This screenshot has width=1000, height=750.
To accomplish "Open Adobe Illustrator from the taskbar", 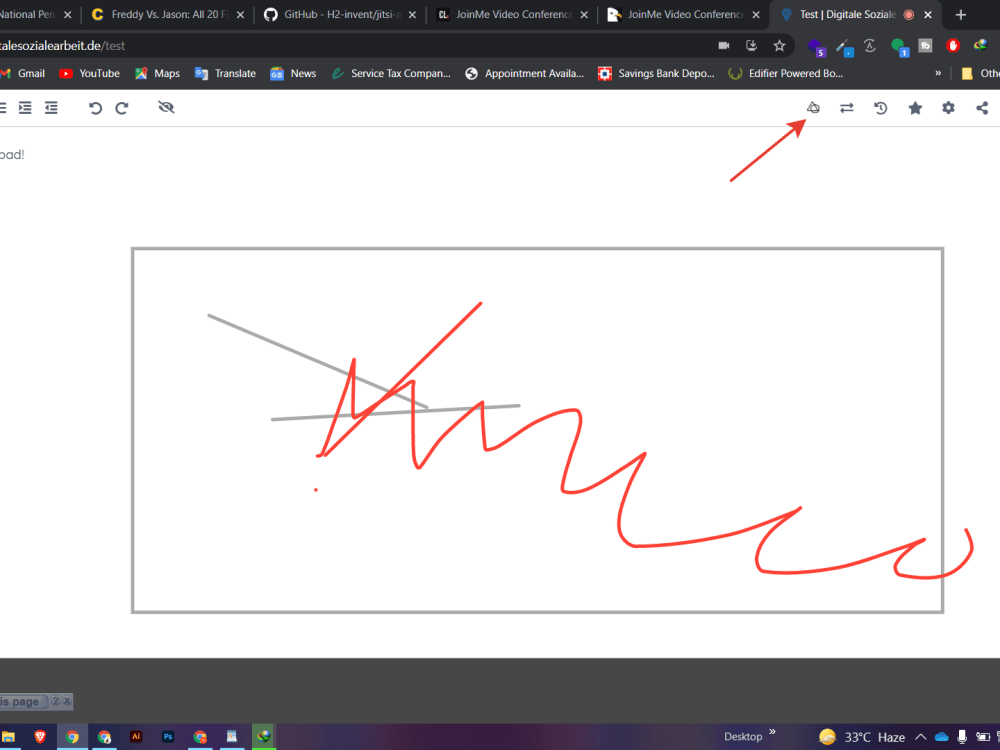I will pos(136,737).
